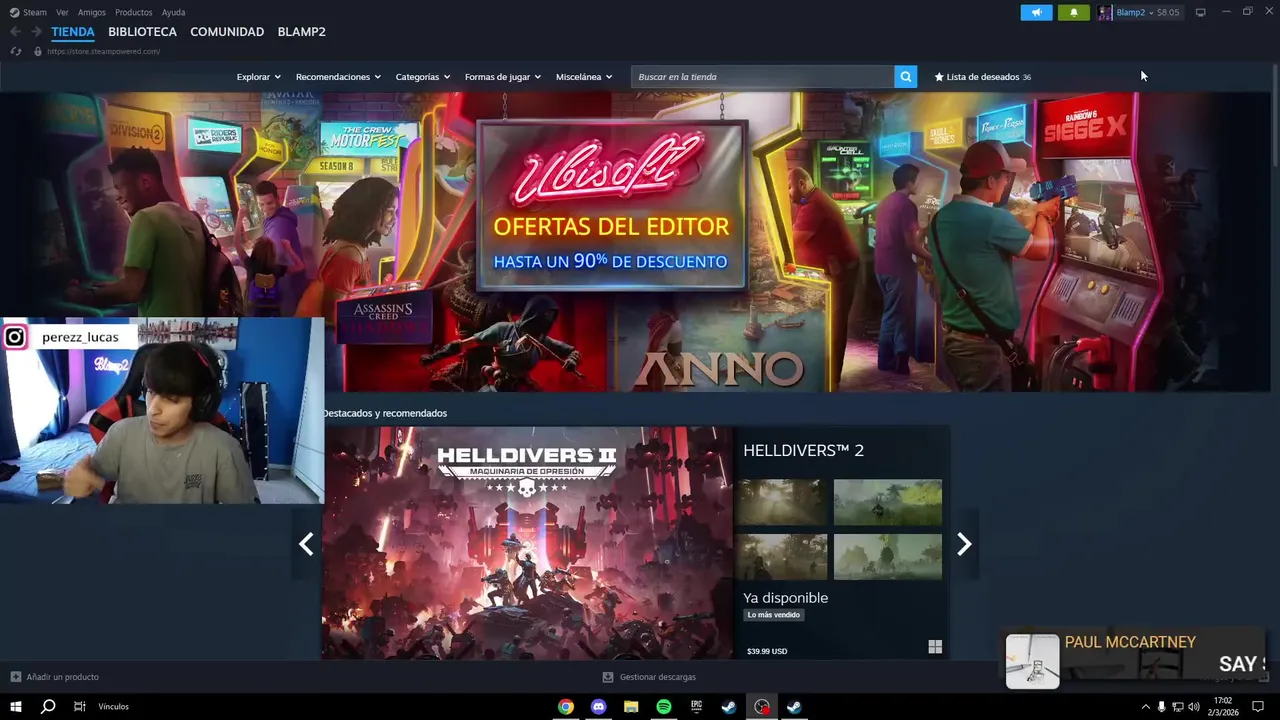Open File Explorer from the taskbar

(631, 707)
